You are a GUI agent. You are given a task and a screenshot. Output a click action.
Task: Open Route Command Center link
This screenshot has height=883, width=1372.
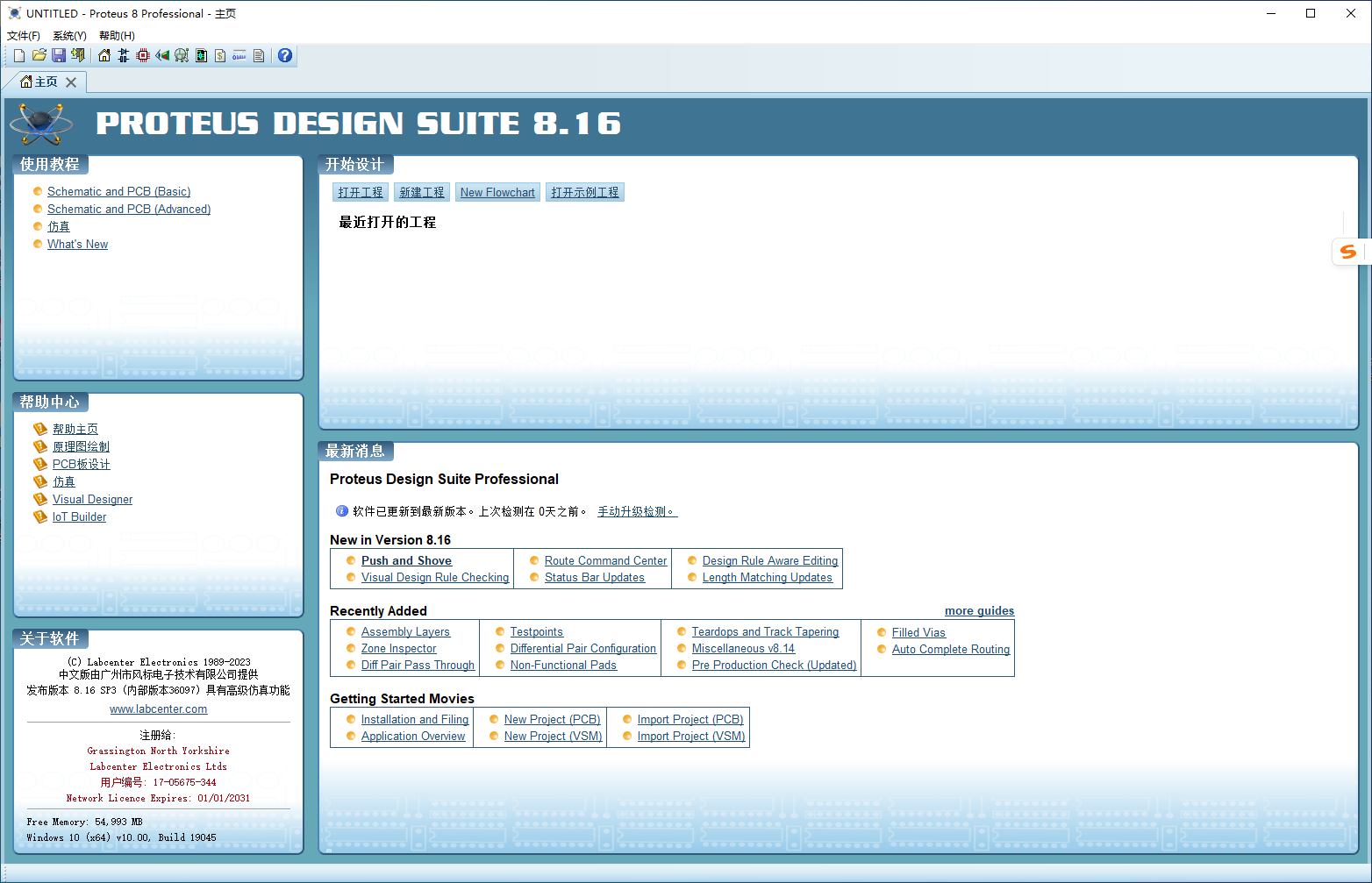pyautogui.click(x=605, y=561)
